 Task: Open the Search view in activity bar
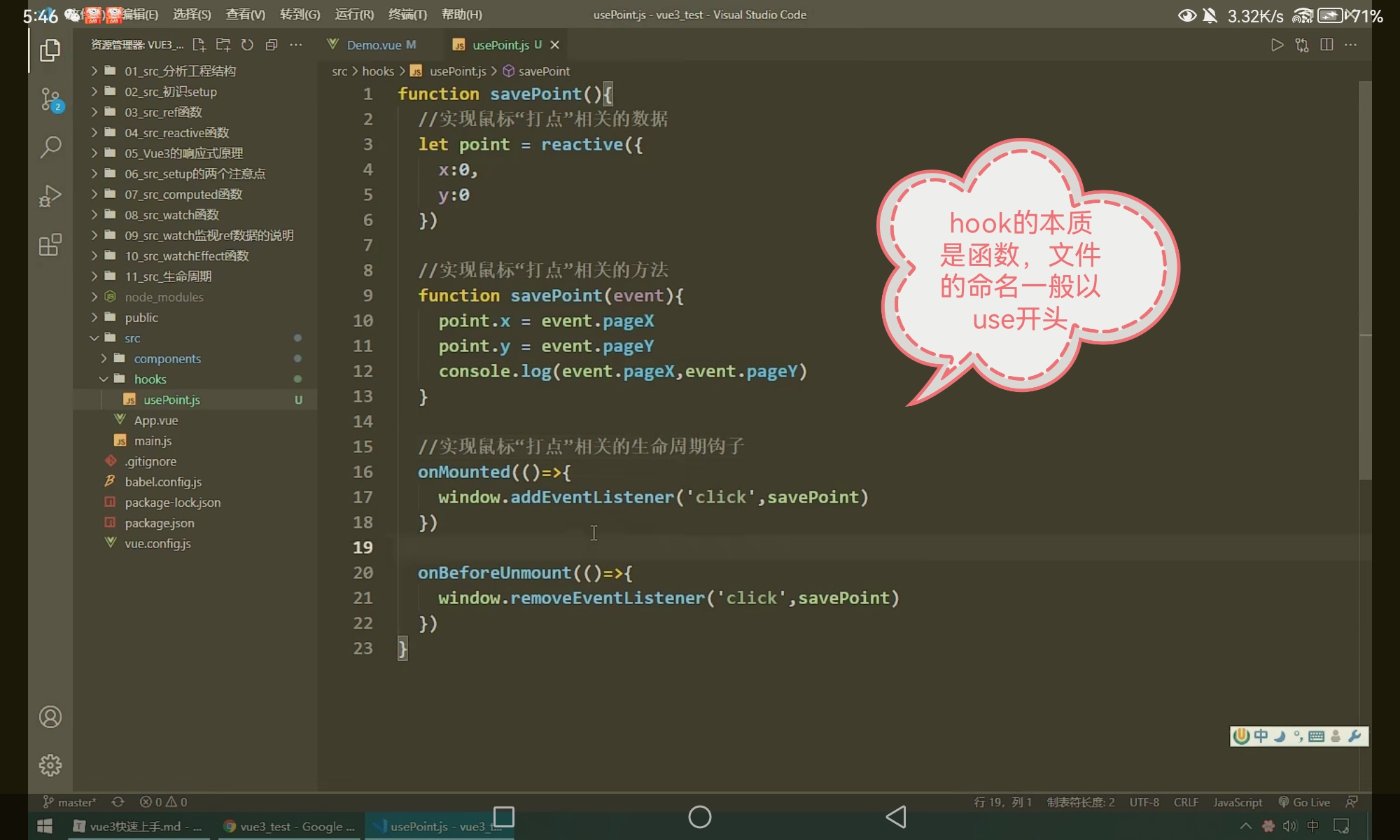tap(50, 147)
